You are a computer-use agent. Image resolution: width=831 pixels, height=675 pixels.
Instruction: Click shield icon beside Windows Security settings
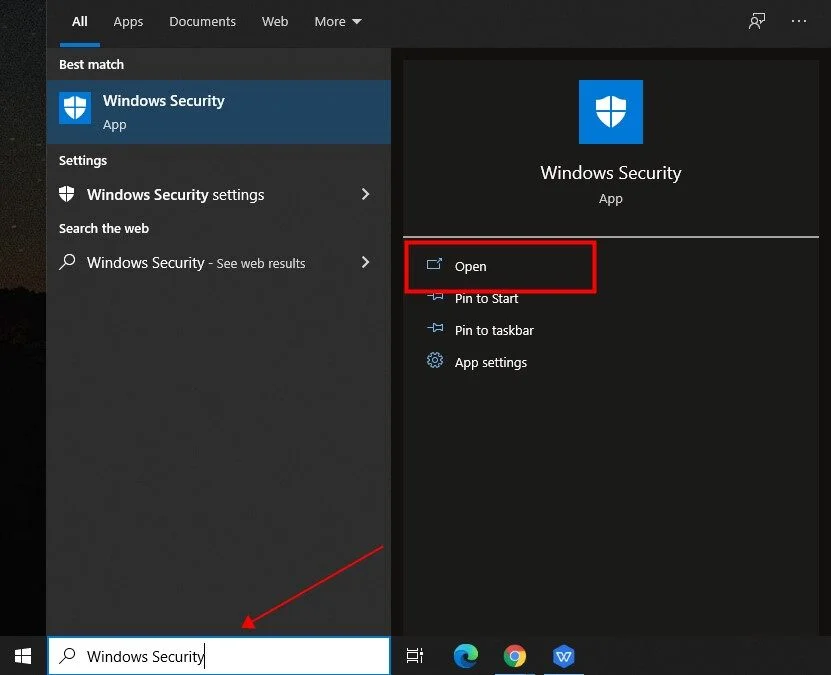coord(67,194)
